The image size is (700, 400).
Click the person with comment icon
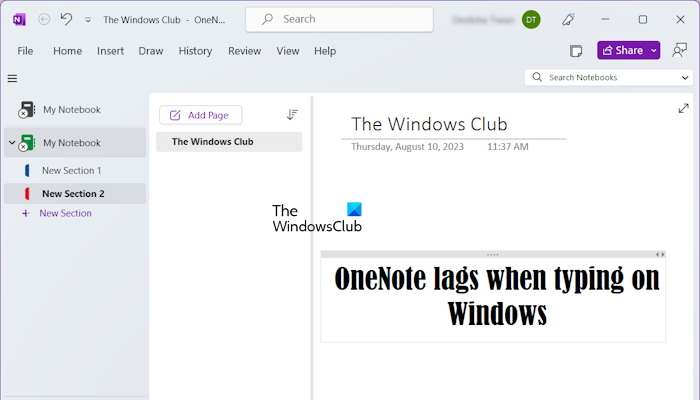[679, 50]
